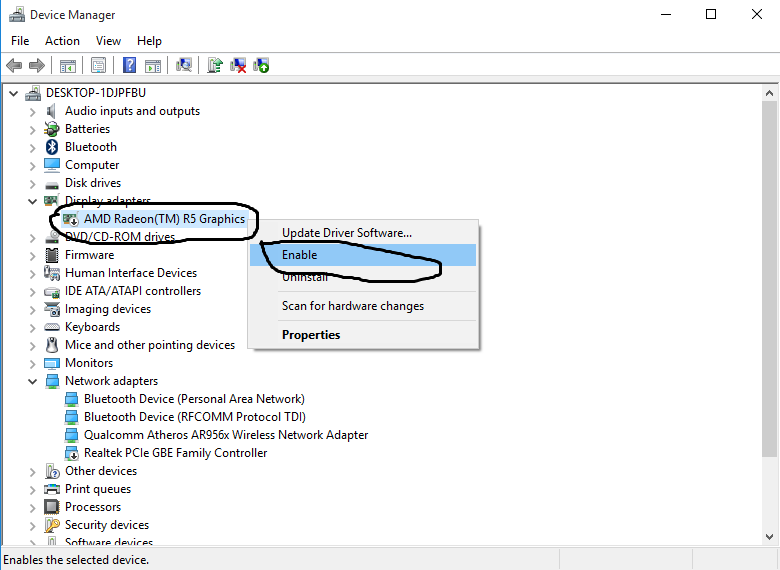
Task: Expand the Keyboards chevron
Action: pos(33,328)
